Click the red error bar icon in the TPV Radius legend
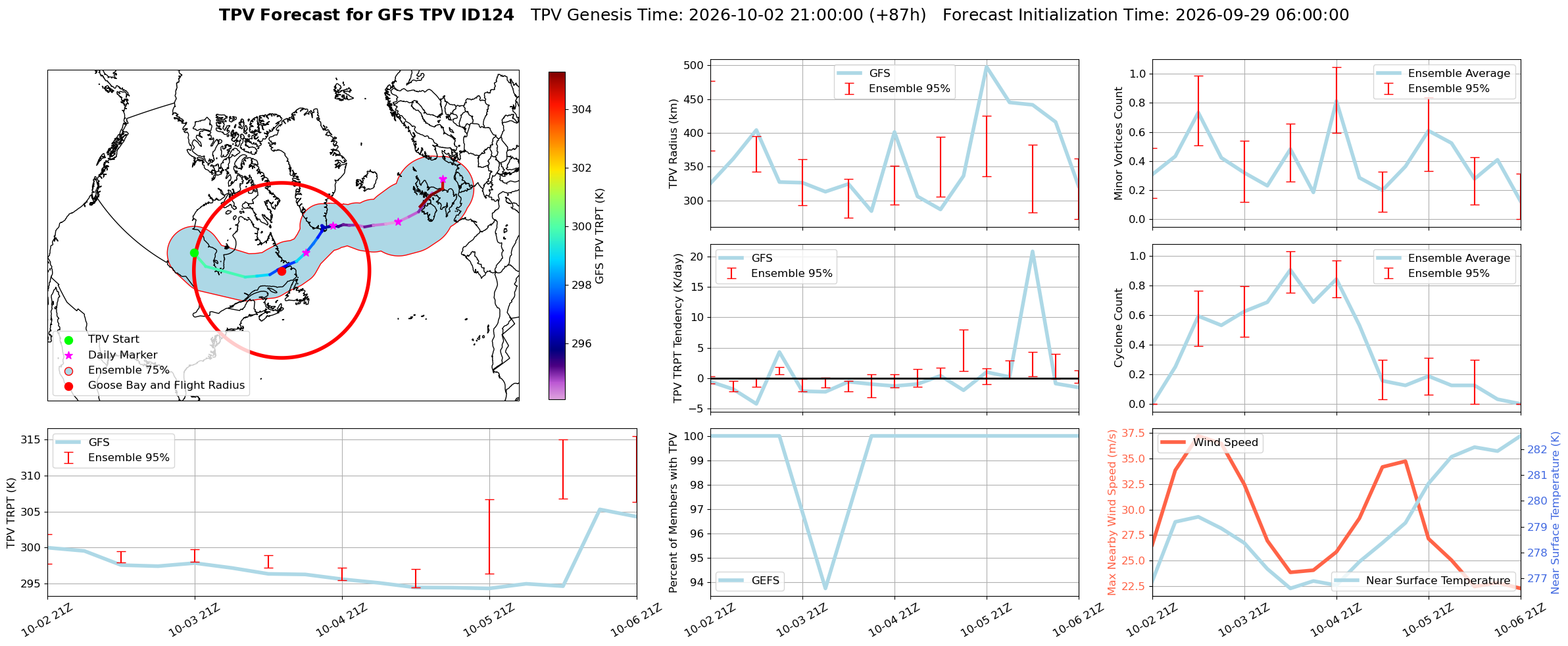 click(x=849, y=89)
